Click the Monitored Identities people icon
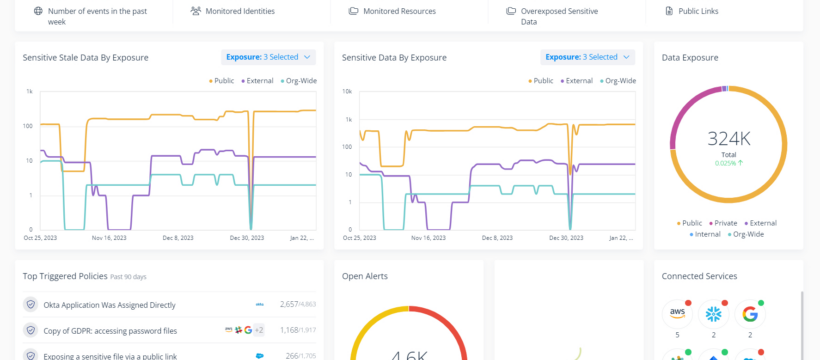 point(196,10)
